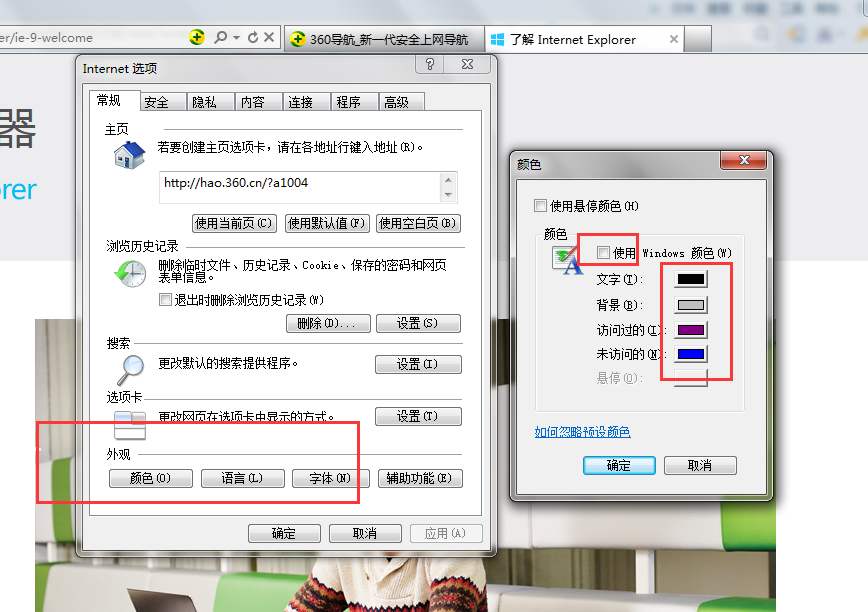Click the green 360 plus icon in address bar
Screen dimensions: 868x612
[x=197, y=37]
